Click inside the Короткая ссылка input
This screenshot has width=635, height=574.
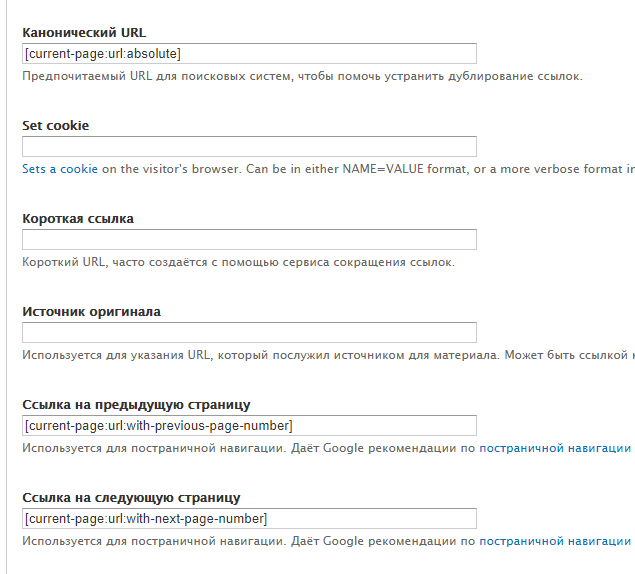249,240
